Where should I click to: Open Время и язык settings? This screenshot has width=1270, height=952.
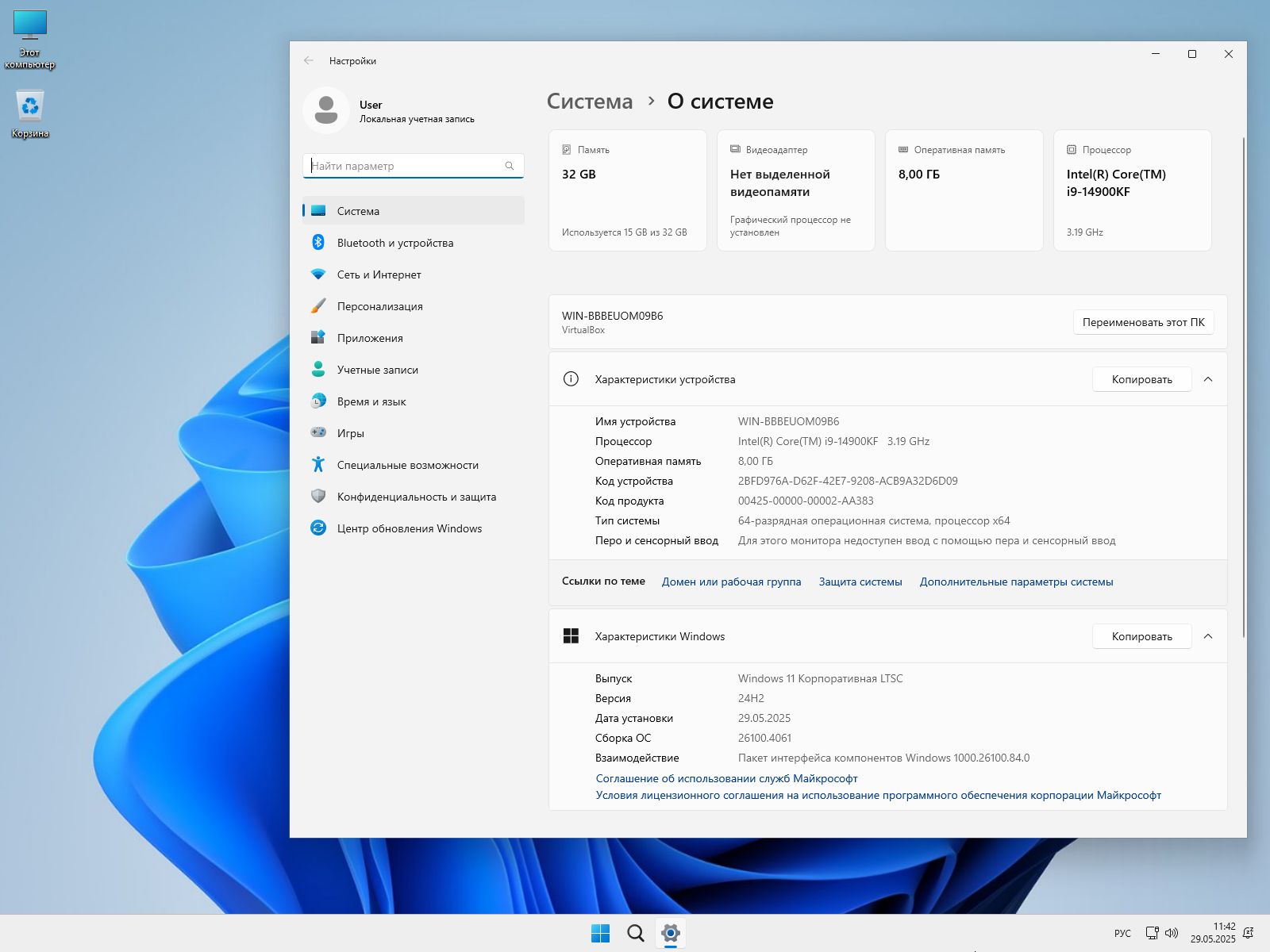point(414,401)
